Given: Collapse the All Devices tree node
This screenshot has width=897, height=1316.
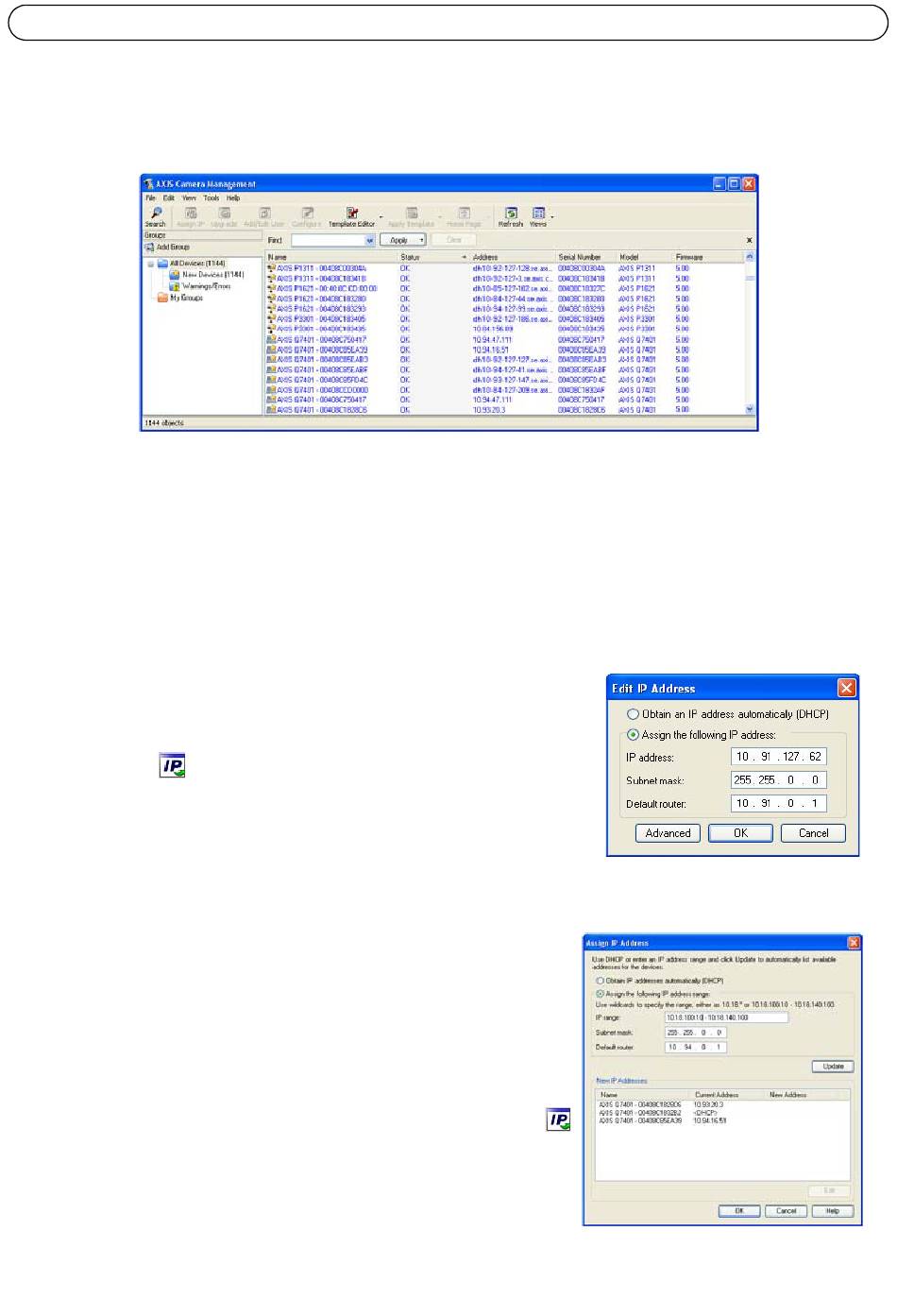Looking at the screenshot, I should click(150, 264).
